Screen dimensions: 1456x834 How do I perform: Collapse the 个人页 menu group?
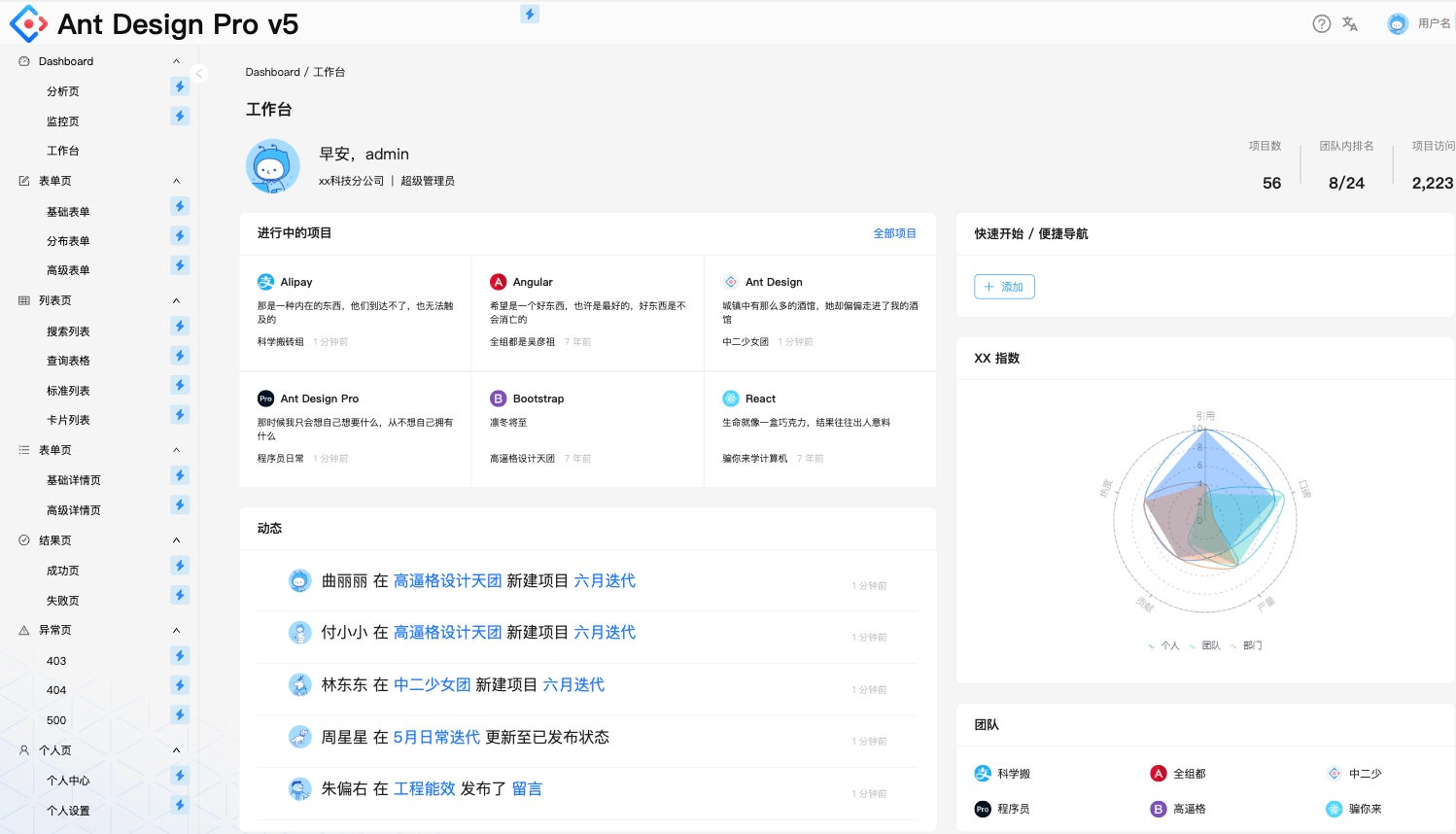point(176,750)
